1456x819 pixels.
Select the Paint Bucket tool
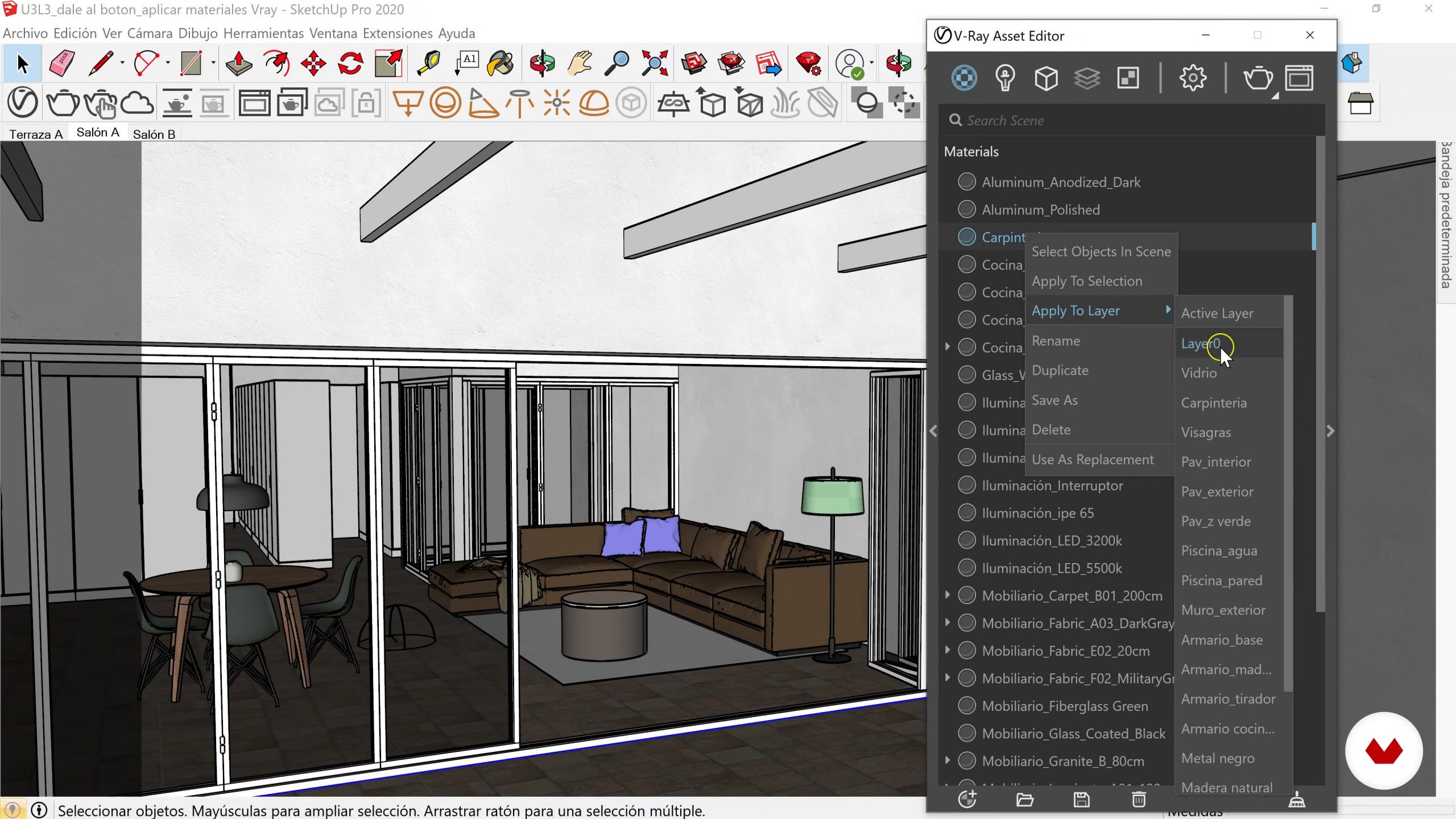500,63
